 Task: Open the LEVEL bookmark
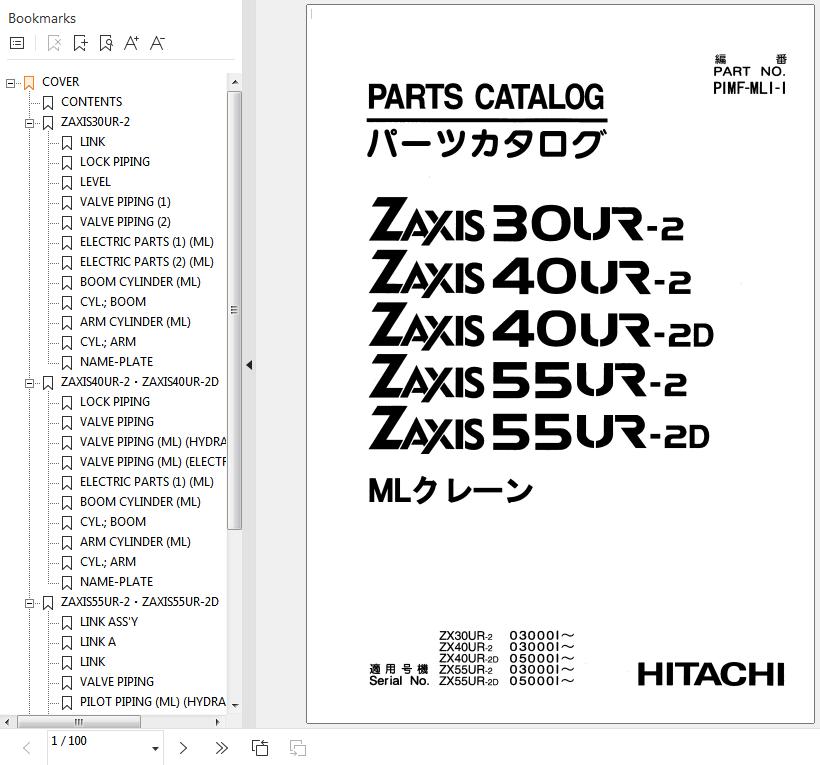[x=95, y=182]
